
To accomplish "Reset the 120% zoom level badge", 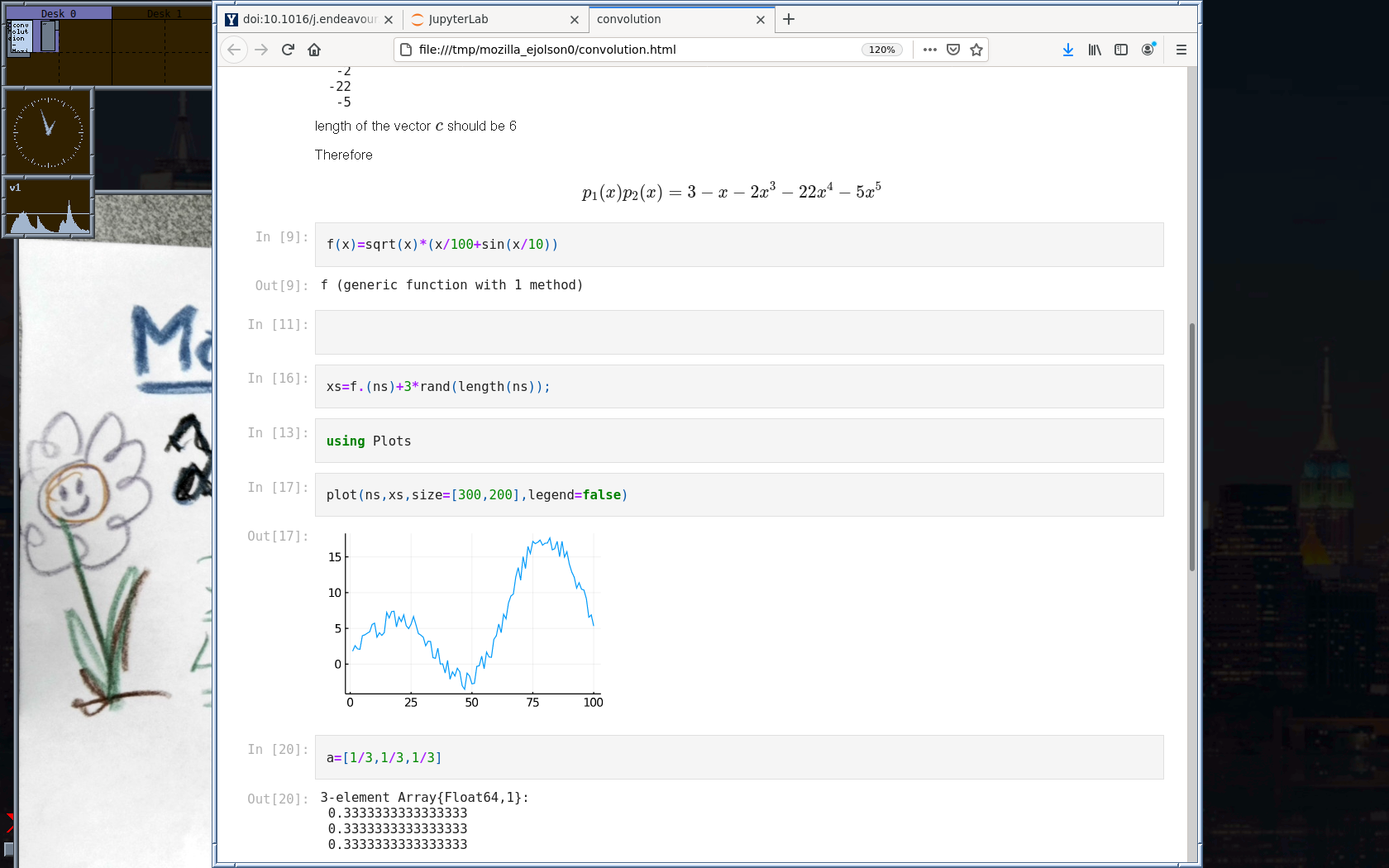I will click(881, 50).
